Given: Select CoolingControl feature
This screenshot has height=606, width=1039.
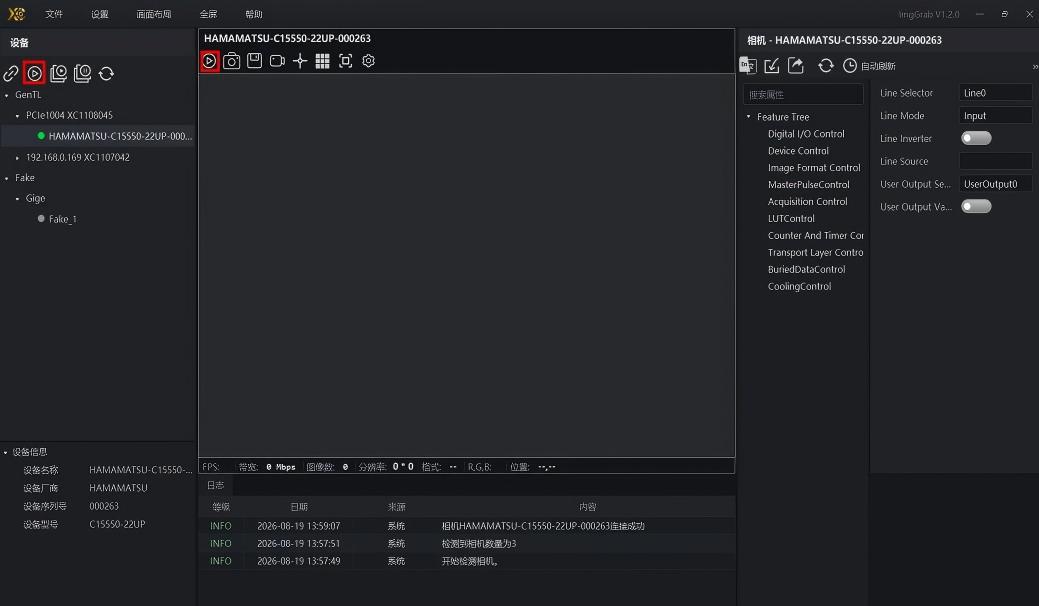Looking at the screenshot, I should click(799, 286).
